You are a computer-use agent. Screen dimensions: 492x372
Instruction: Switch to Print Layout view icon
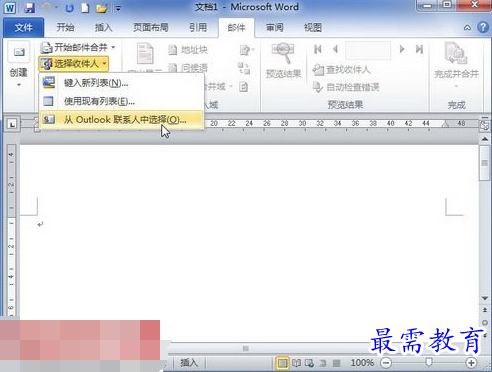click(x=282, y=363)
